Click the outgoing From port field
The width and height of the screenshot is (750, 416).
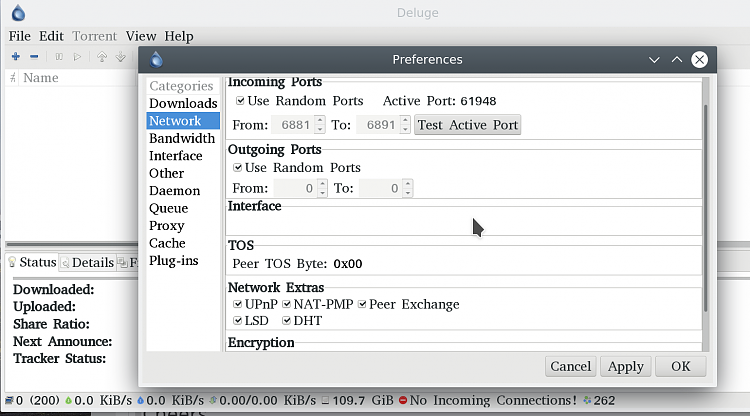click(x=296, y=188)
